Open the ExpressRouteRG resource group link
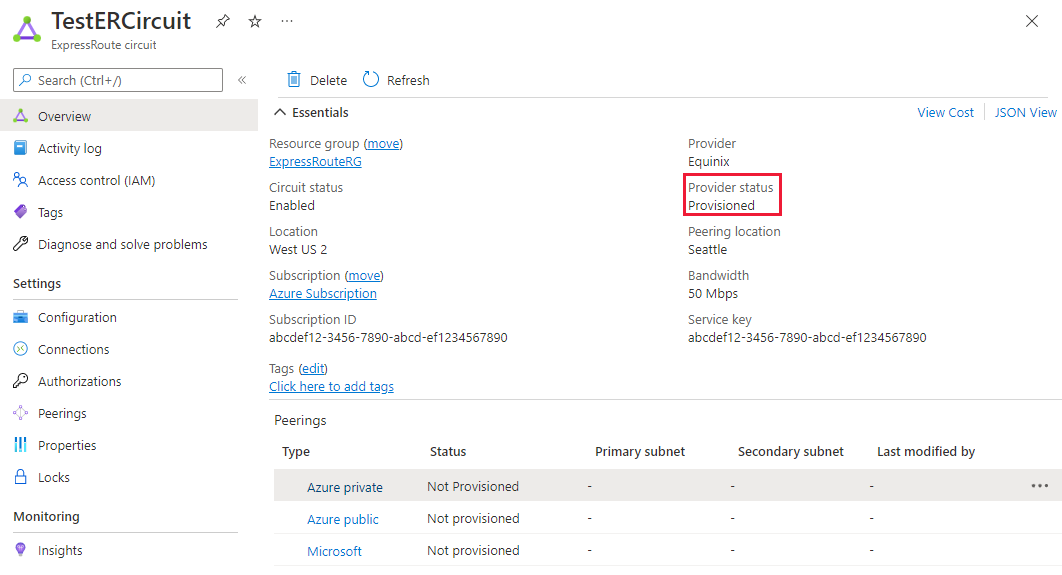The image size is (1062, 575). [315, 161]
